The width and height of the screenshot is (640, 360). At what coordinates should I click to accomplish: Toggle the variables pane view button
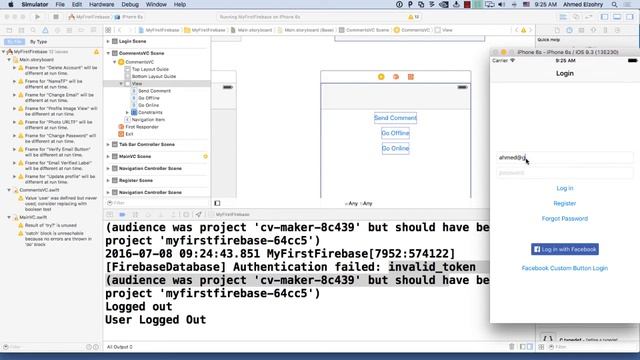522,347
